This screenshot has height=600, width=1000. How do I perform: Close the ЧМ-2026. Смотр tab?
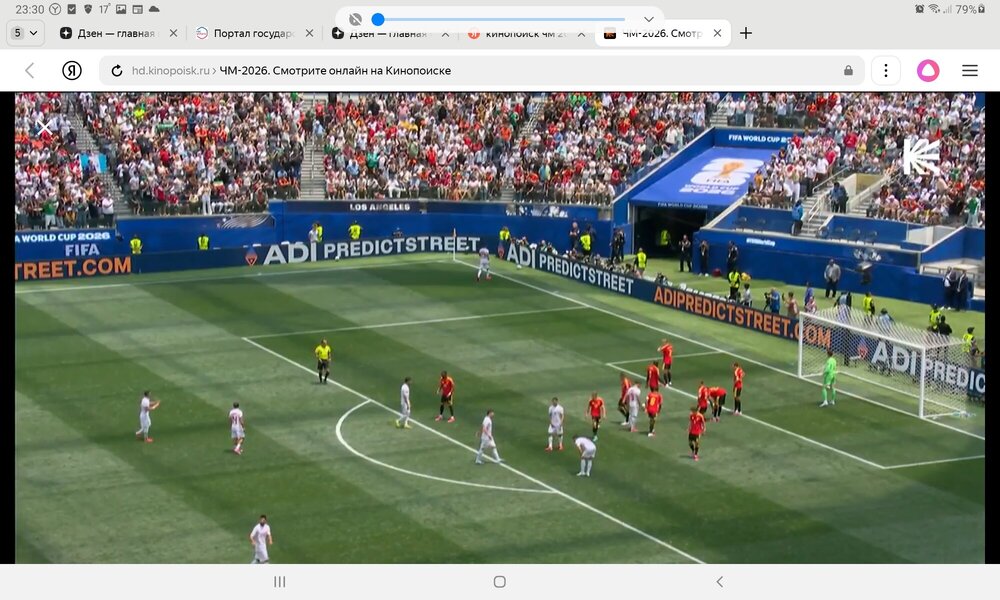(717, 33)
